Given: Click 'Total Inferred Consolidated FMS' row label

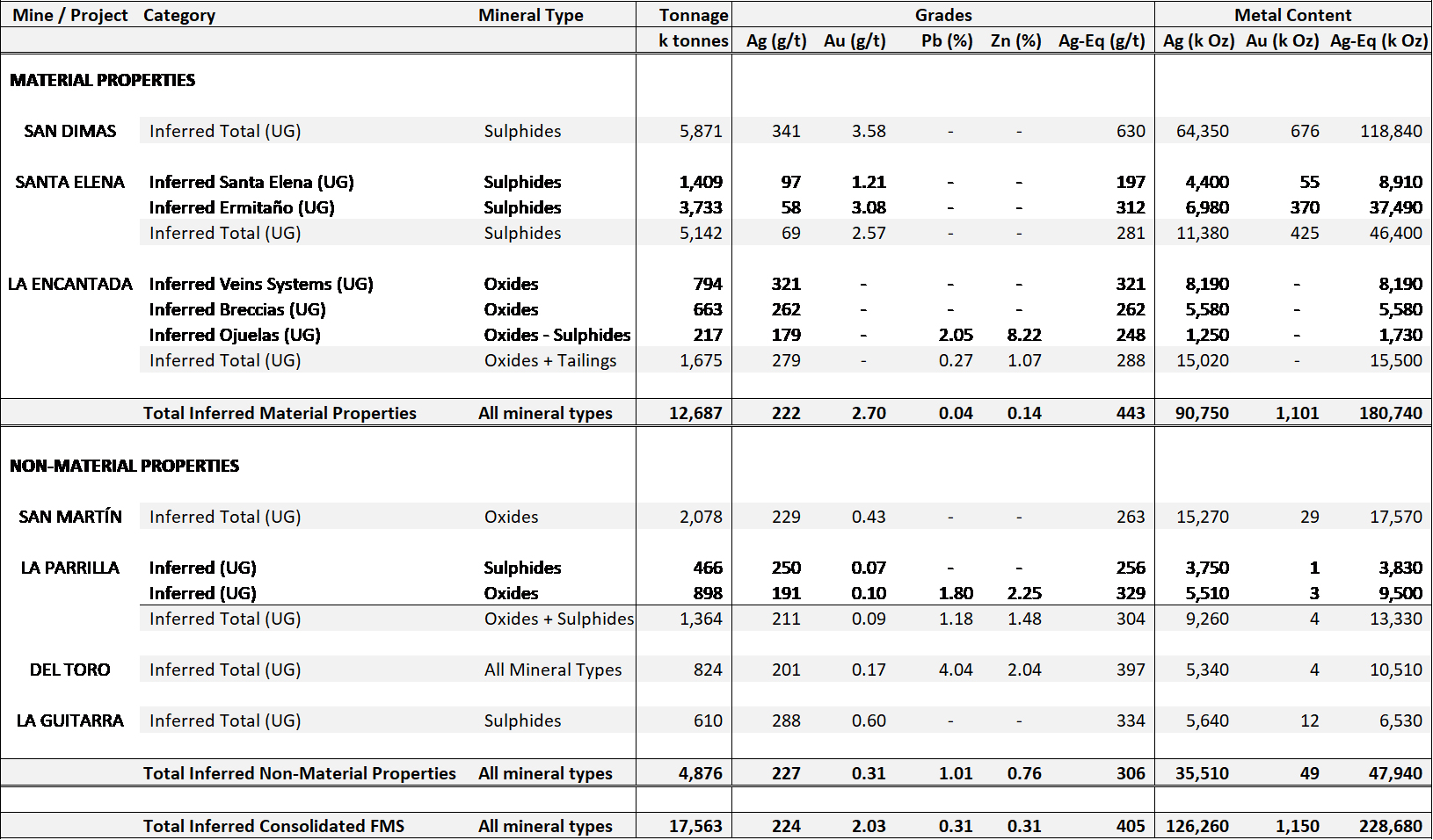Looking at the screenshot, I should [x=274, y=826].
